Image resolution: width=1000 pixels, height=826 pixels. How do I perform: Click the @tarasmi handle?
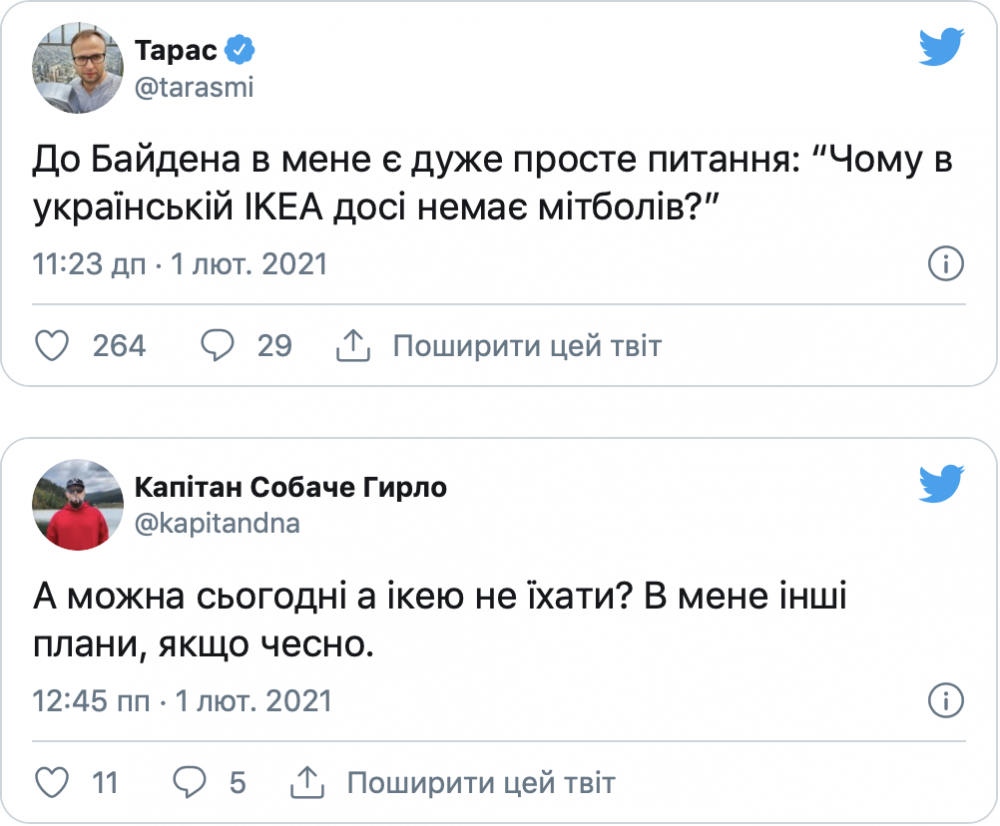pos(194,87)
